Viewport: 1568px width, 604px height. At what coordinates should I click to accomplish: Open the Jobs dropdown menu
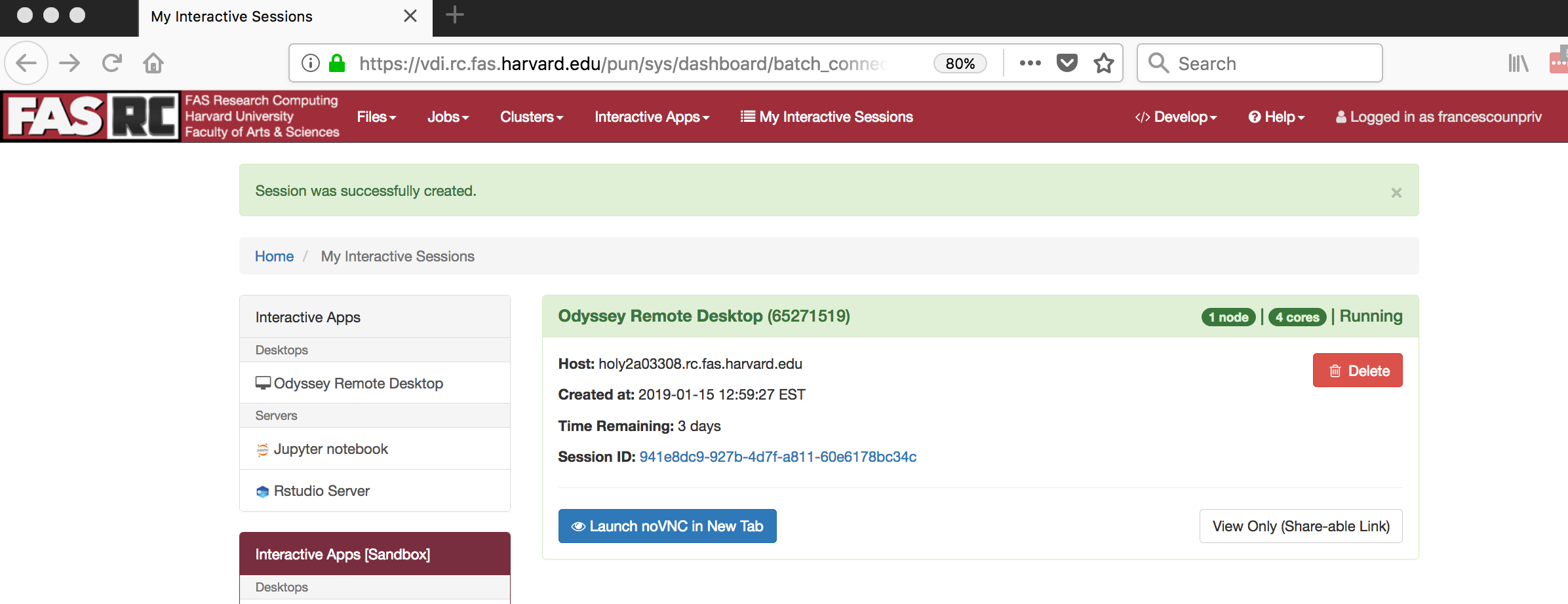click(448, 117)
